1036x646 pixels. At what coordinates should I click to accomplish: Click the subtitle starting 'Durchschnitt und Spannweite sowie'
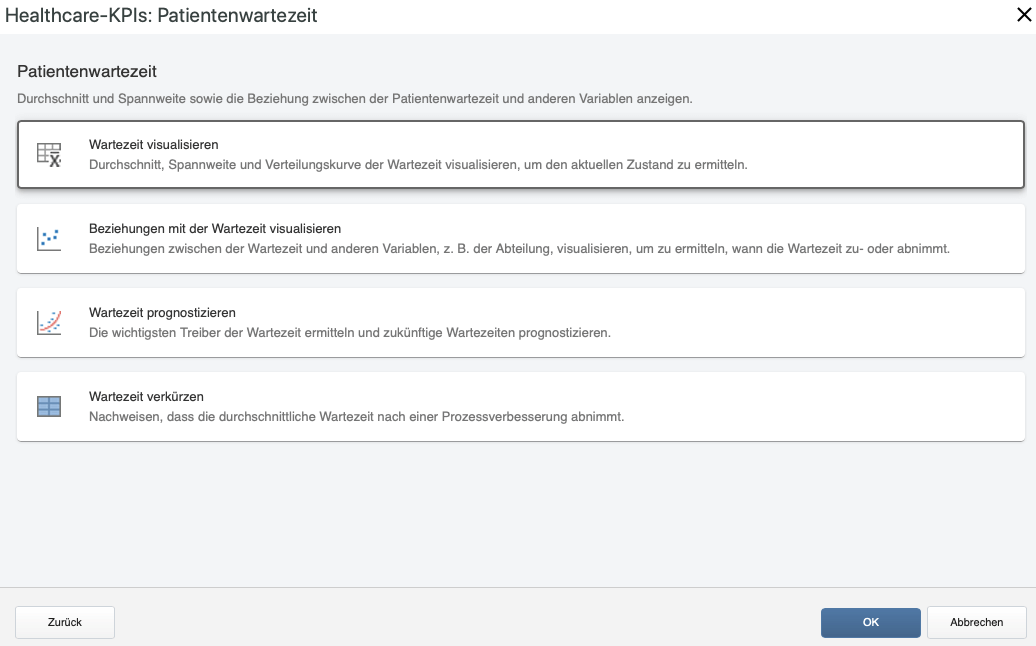tap(355, 98)
